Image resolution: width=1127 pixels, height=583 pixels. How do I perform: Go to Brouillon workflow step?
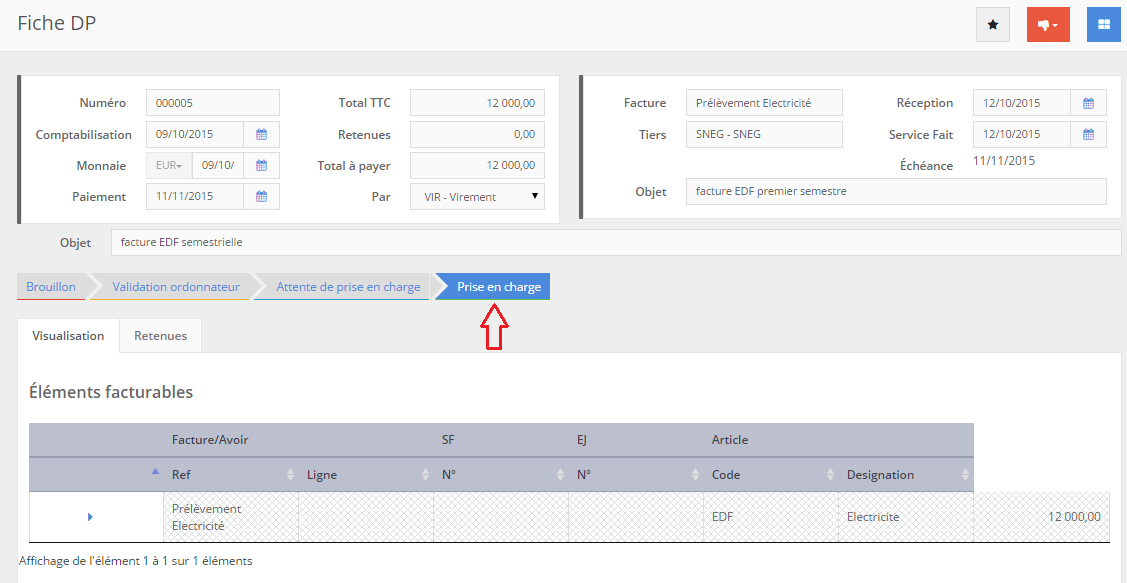(51, 287)
